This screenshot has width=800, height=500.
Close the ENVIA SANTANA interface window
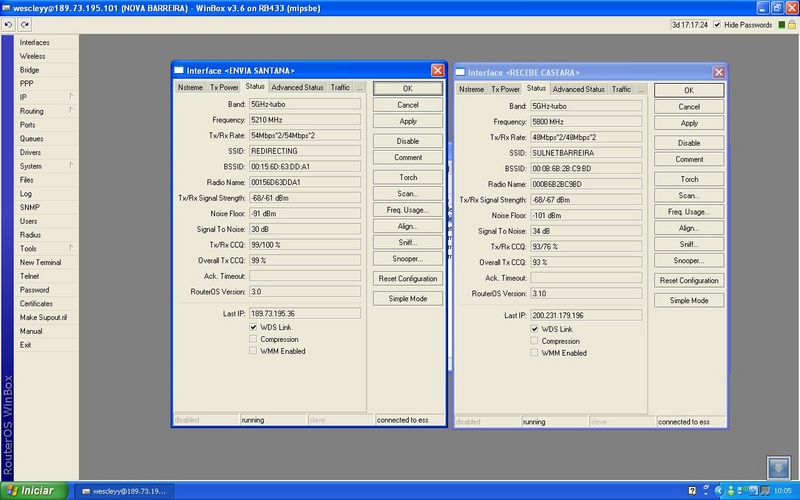pos(438,70)
